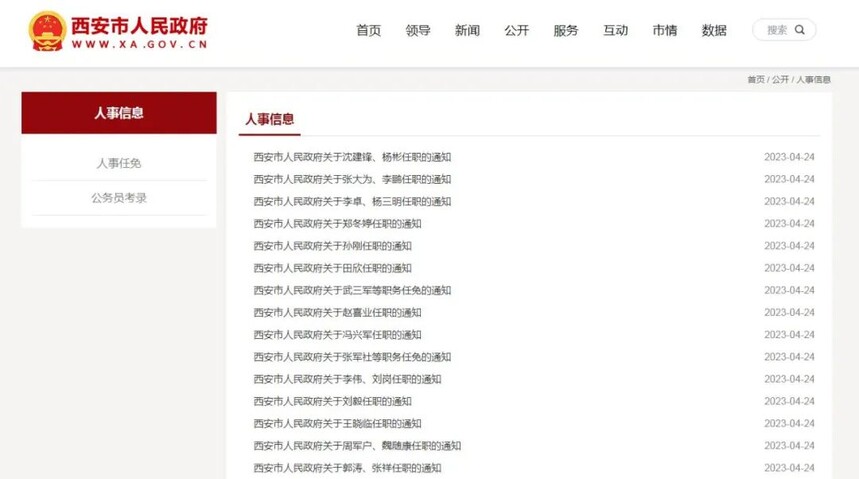Click the magnifier search icon
The image size is (859, 479).
[800, 30]
